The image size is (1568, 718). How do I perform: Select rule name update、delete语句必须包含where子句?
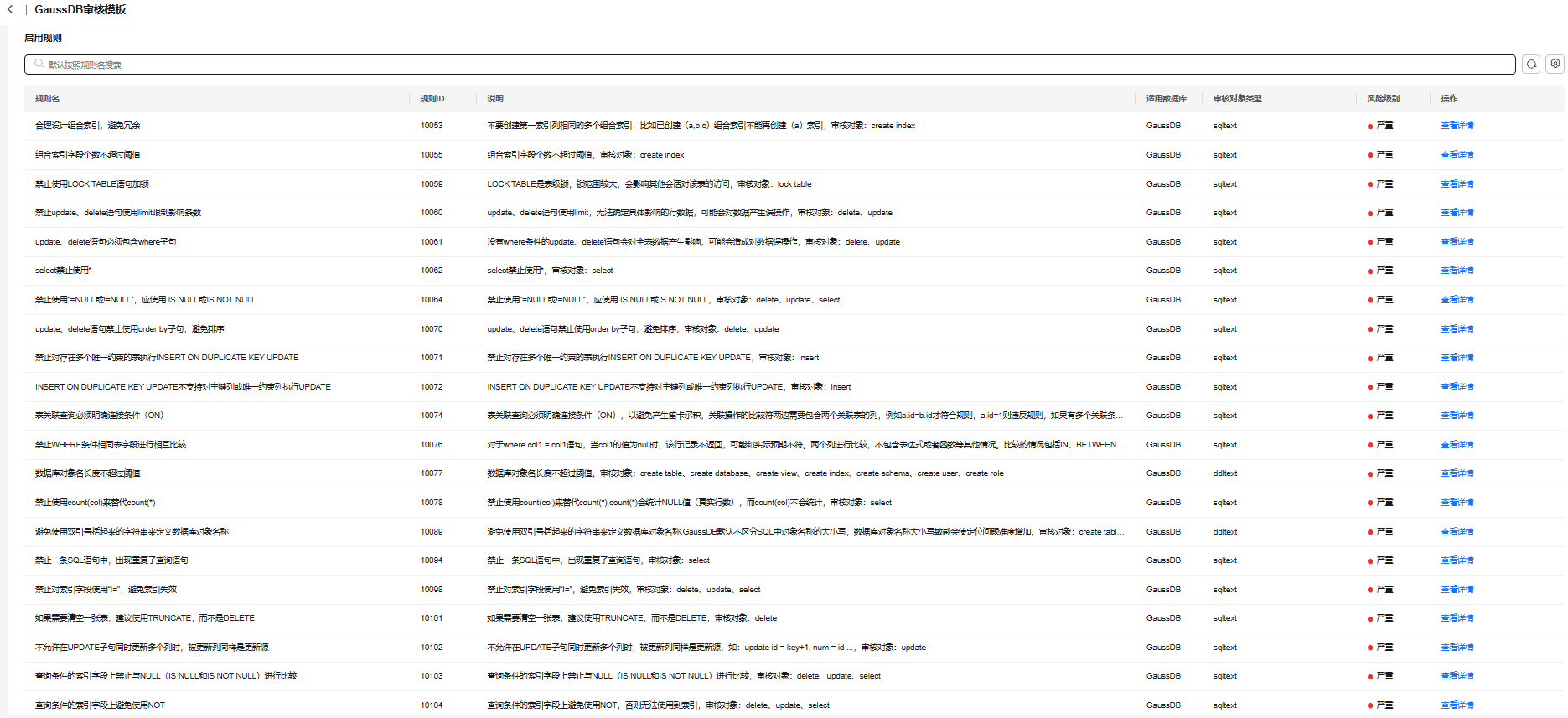tap(106, 242)
